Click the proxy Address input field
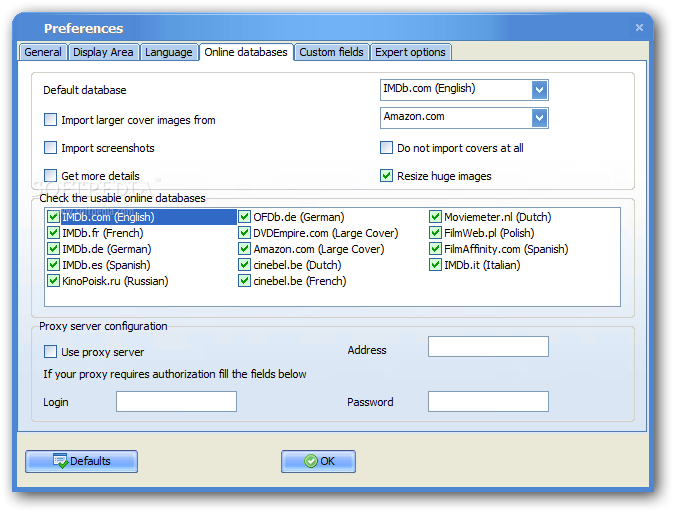This screenshot has width=674, height=512. [x=488, y=346]
